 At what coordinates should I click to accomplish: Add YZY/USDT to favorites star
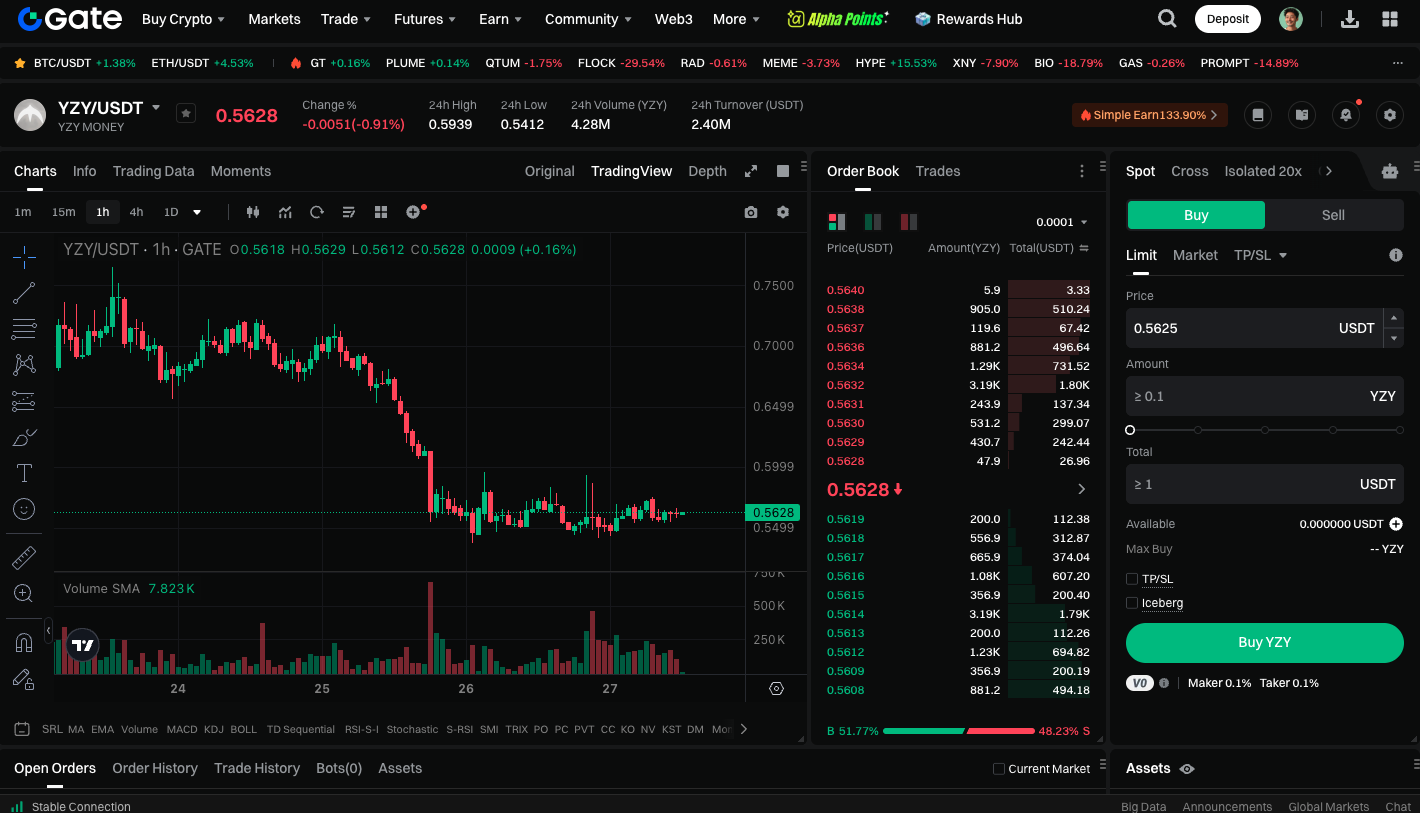coord(186,113)
